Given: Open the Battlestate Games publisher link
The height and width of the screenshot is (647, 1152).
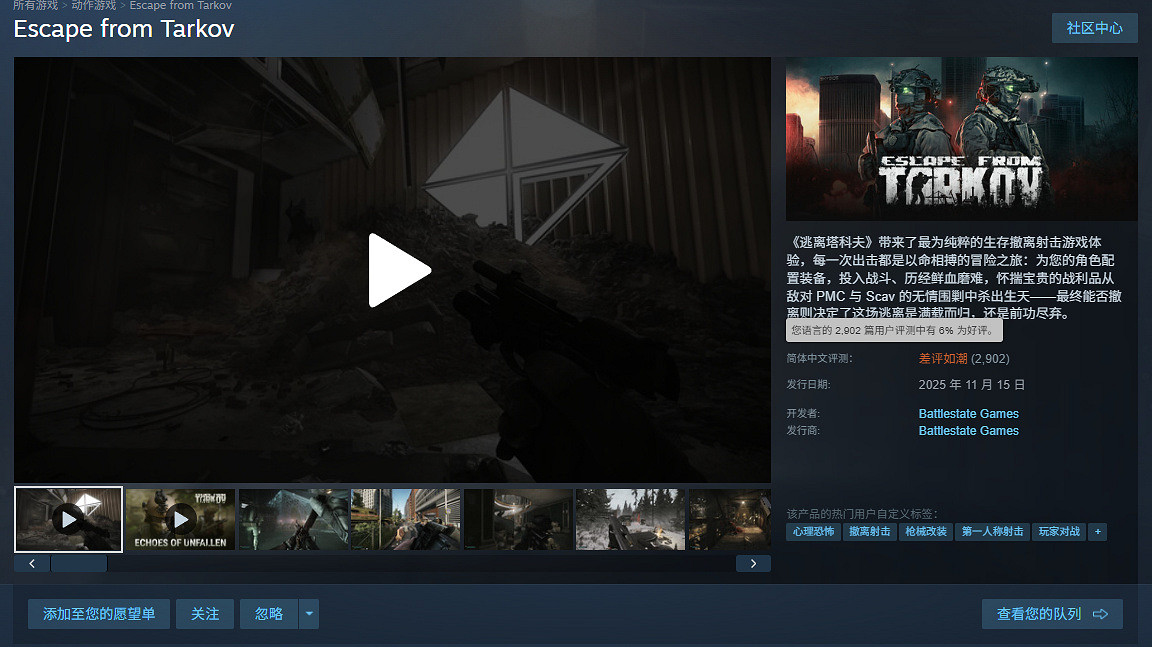Looking at the screenshot, I should tap(968, 430).
